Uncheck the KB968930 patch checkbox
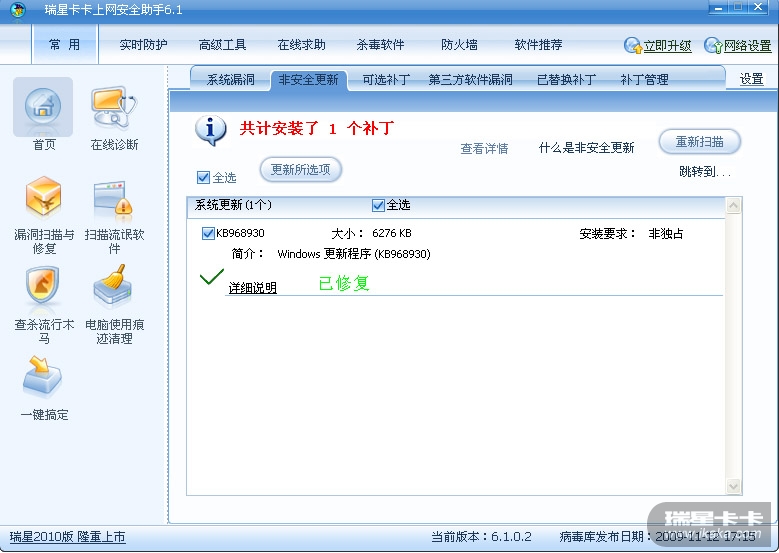The width and height of the screenshot is (779, 553). [208, 233]
